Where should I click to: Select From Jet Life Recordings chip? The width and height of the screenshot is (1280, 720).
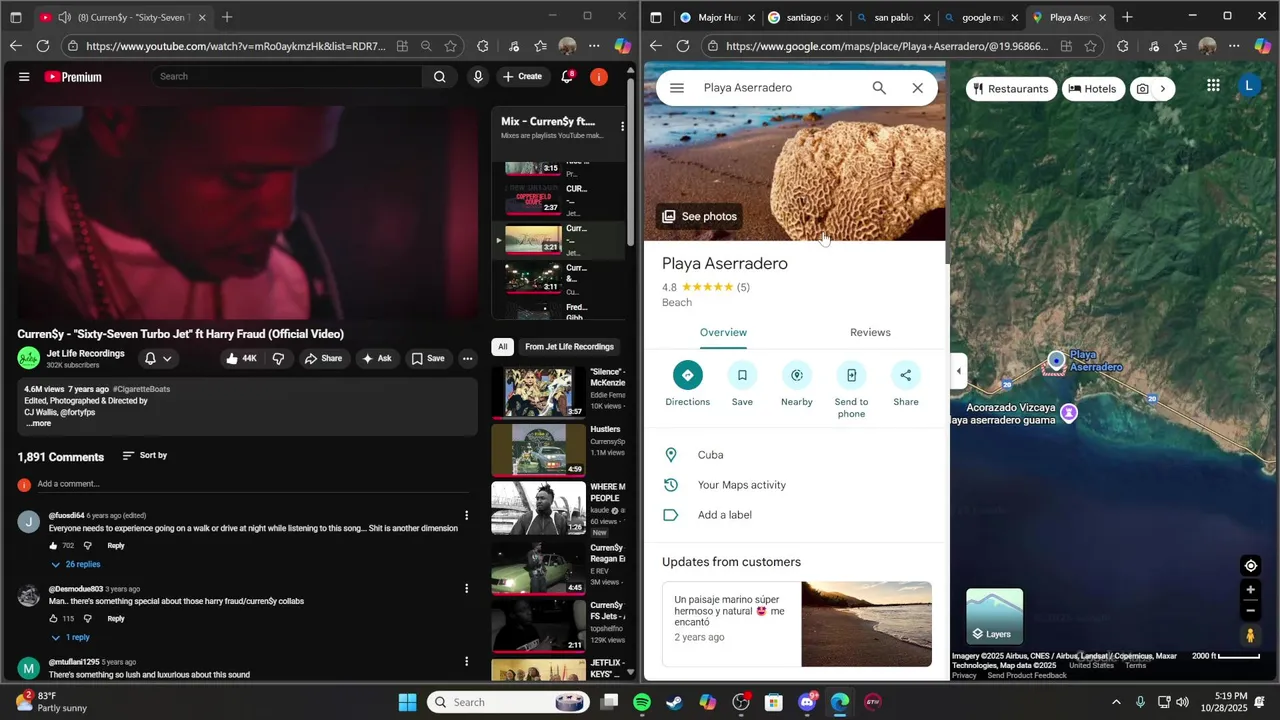coord(569,347)
